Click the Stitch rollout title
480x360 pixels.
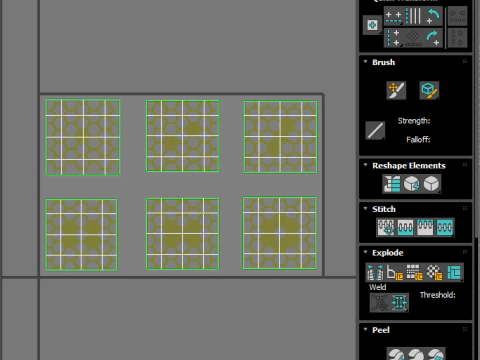tap(384, 209)
